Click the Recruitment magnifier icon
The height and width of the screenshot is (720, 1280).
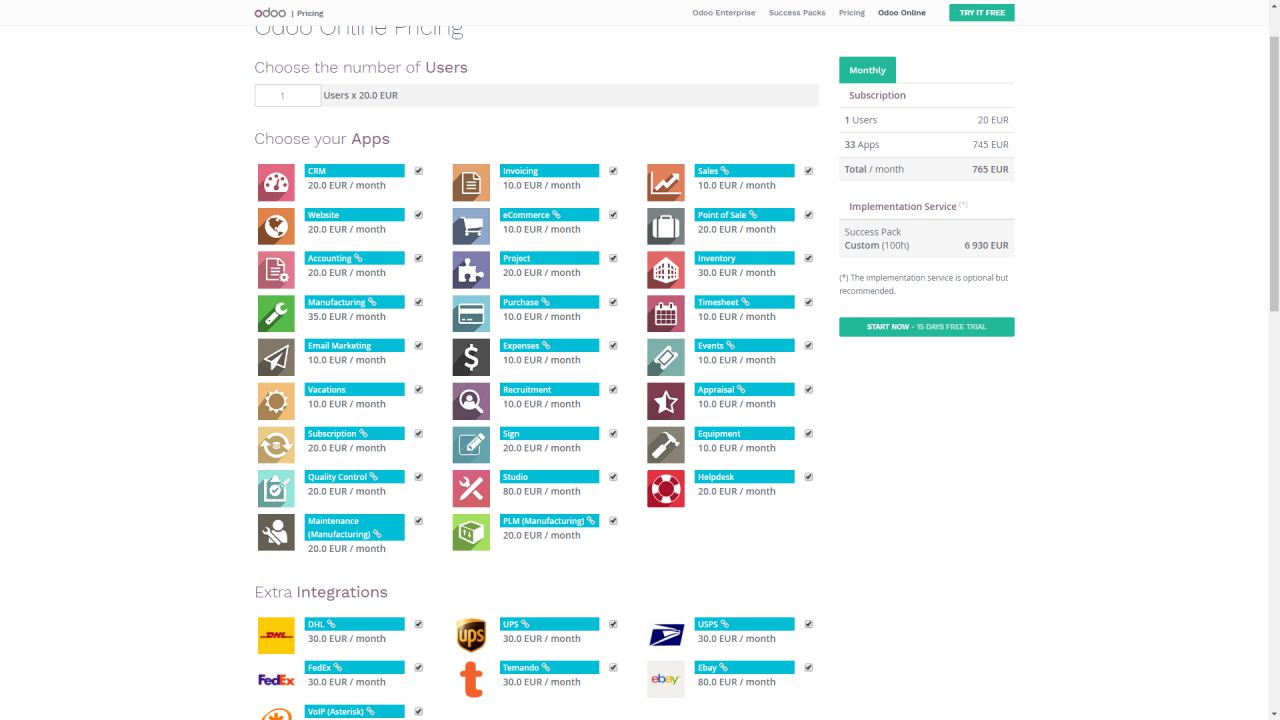471,402
